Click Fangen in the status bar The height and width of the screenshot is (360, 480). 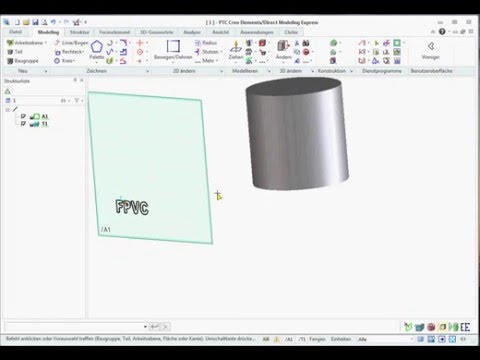pyautogui.click(x=317, y=339)
